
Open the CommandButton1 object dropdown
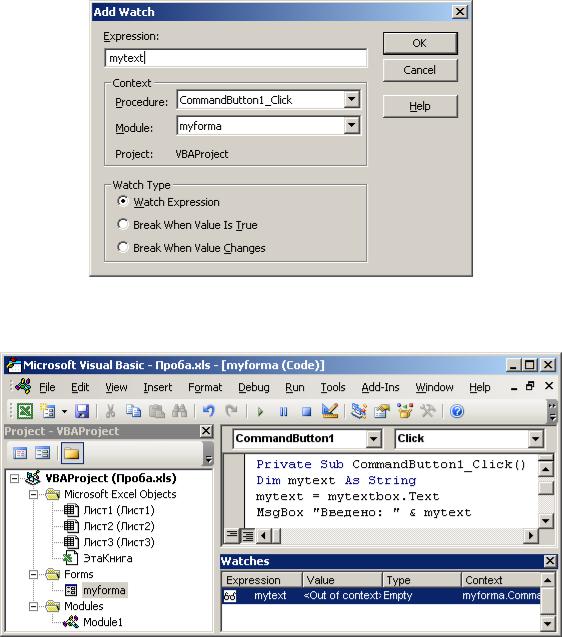[373, 439]
